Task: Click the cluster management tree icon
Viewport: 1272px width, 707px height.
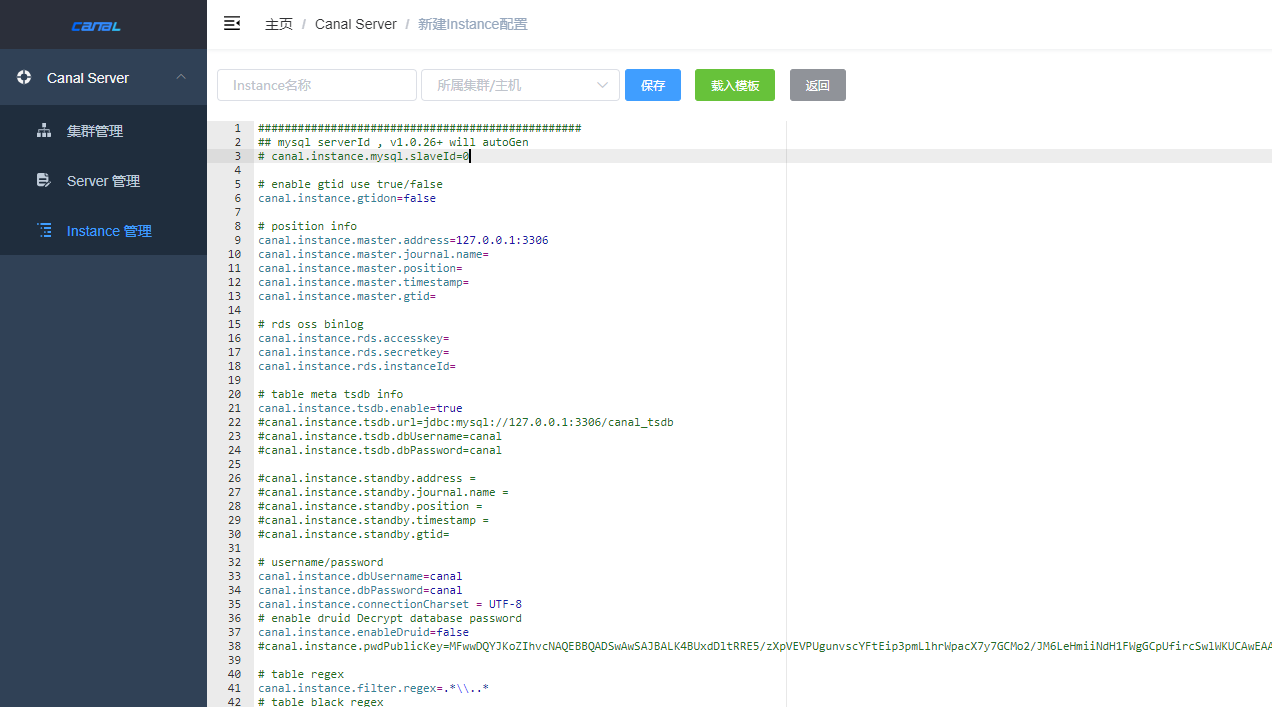Action: click(44, 130)
